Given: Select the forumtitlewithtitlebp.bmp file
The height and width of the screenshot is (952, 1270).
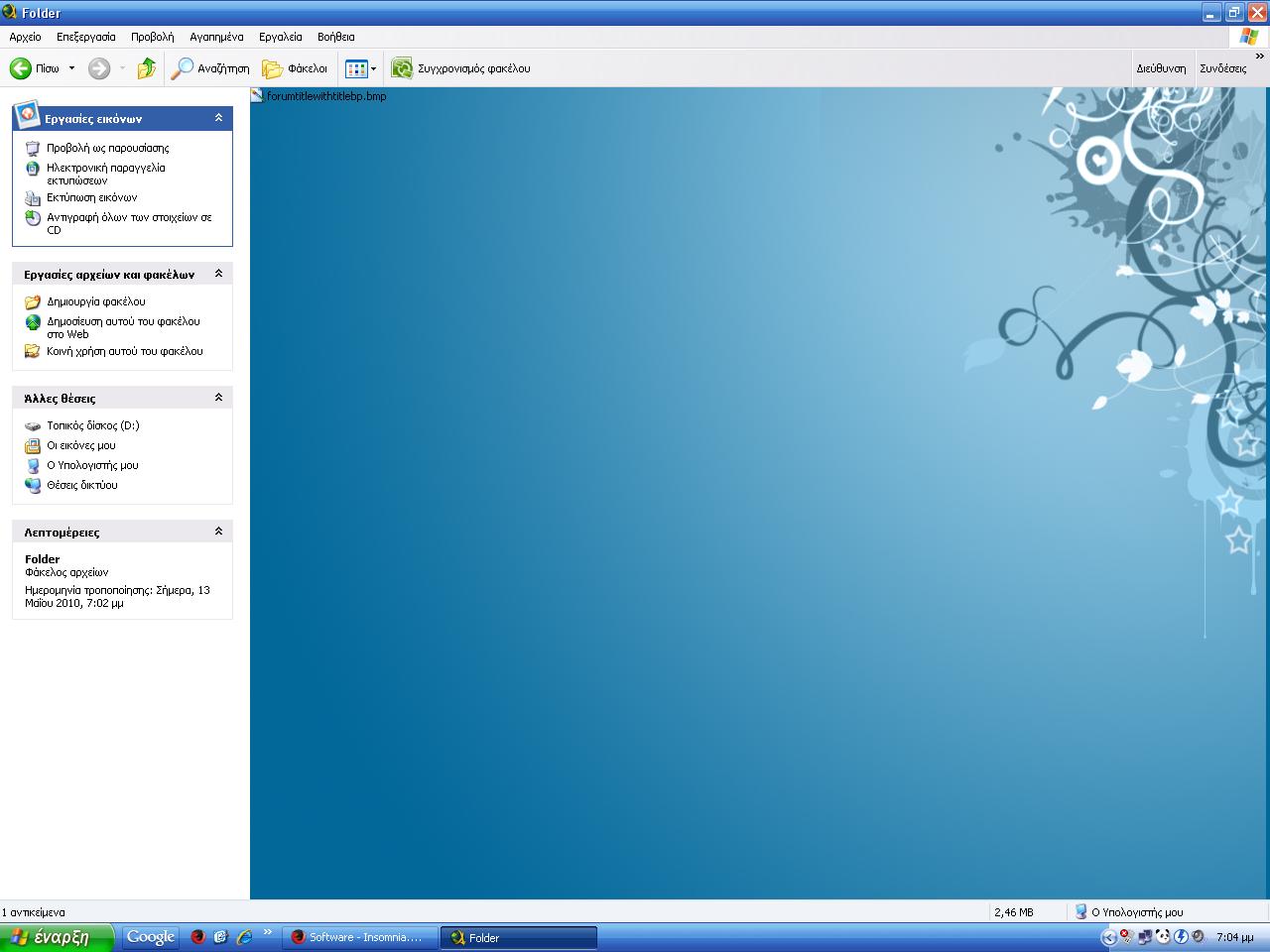Looking at the screenshot, I should coord(318,96).
